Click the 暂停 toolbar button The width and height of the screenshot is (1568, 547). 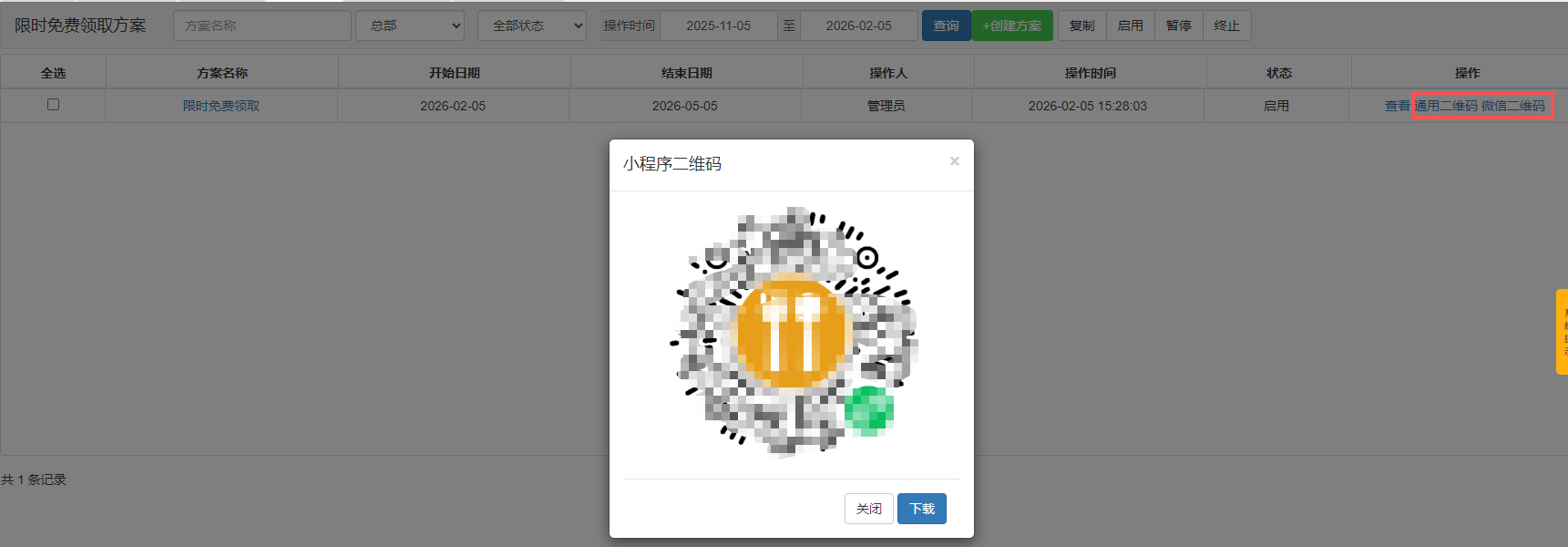click(1179, 26)
